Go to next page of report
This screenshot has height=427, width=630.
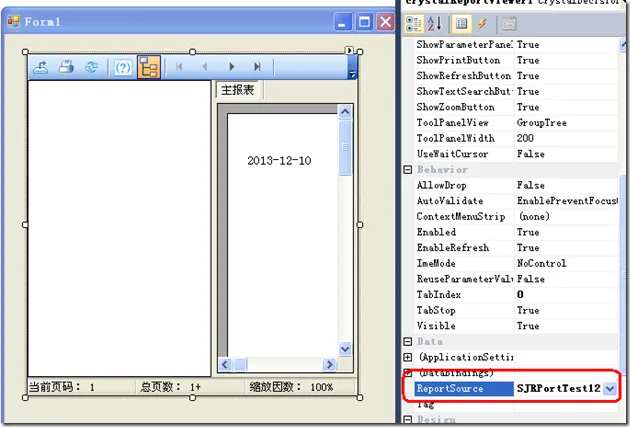[231, 67]
